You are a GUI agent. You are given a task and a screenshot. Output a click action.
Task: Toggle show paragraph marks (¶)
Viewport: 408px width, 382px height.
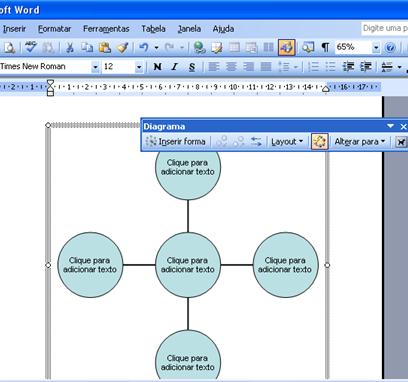[325, 48]
